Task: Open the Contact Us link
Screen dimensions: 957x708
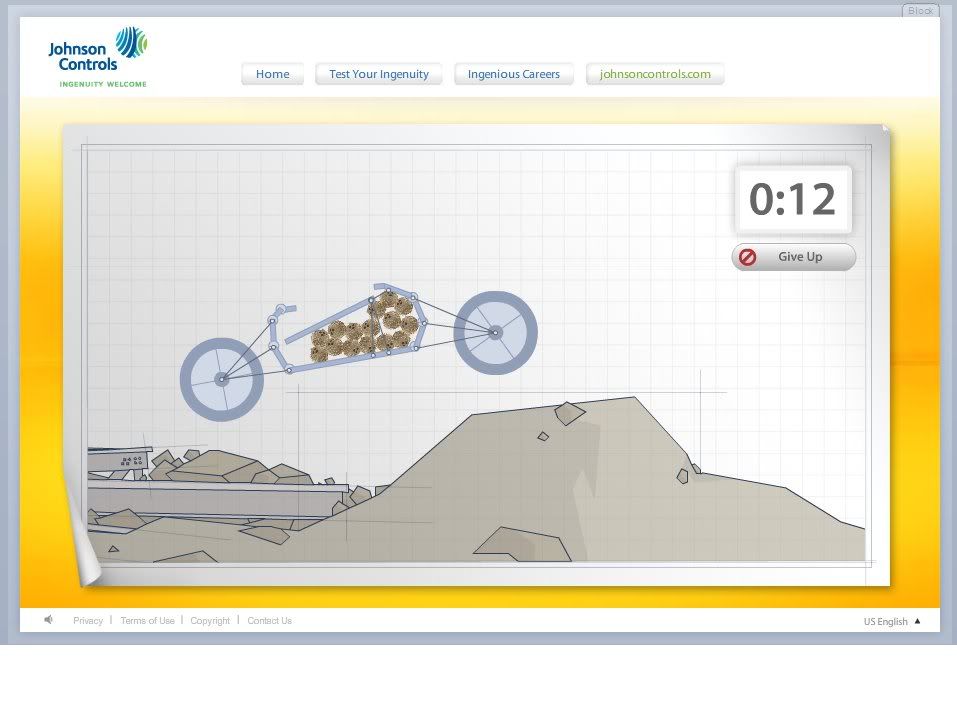Action: 269,621
